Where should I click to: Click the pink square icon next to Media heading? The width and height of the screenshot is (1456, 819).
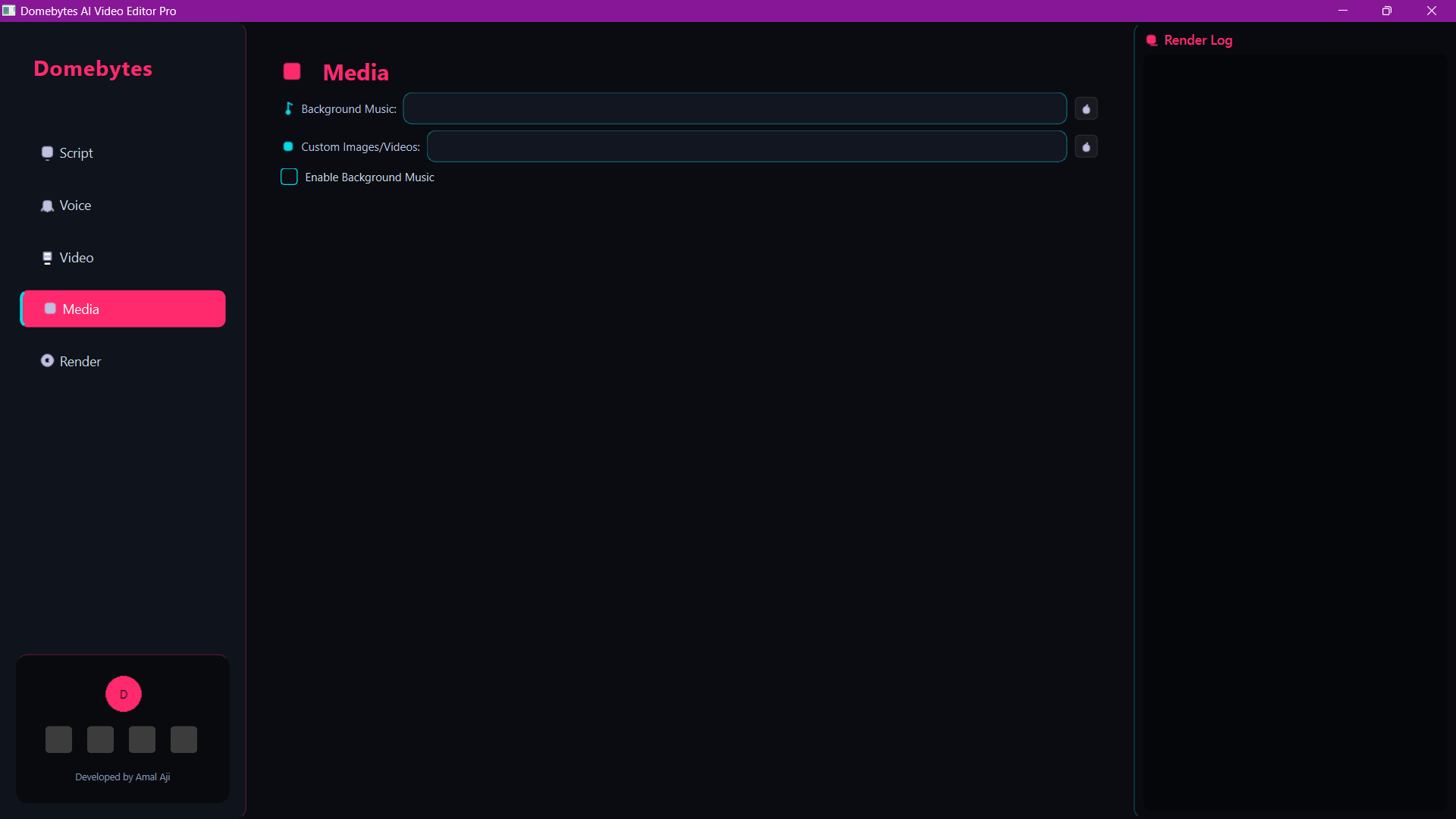point(292,71)
